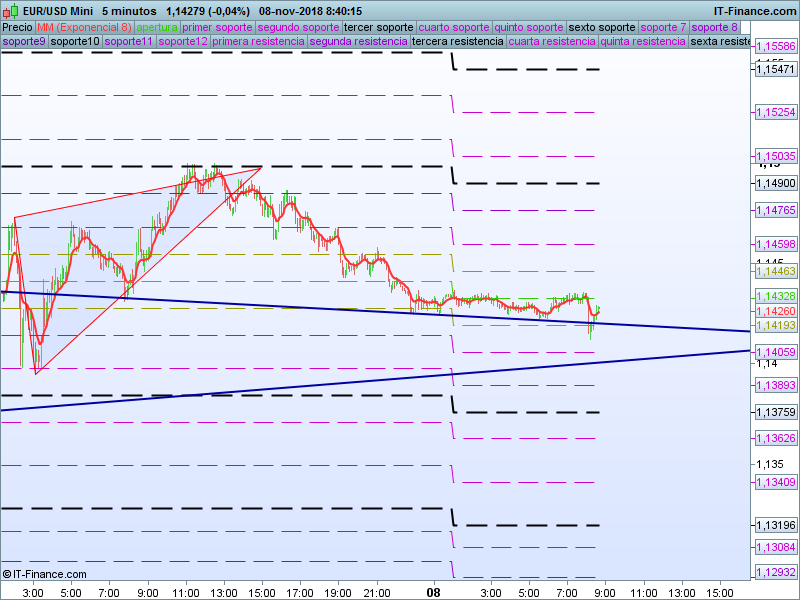Click the 5 minutos timeframe text

coord(129,11)
